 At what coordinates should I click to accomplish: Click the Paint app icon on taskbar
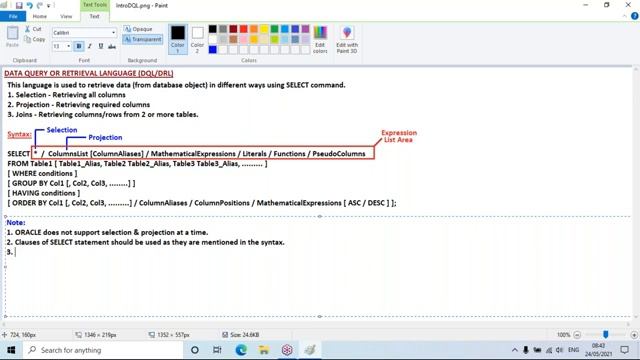click(x=310, y=350)
